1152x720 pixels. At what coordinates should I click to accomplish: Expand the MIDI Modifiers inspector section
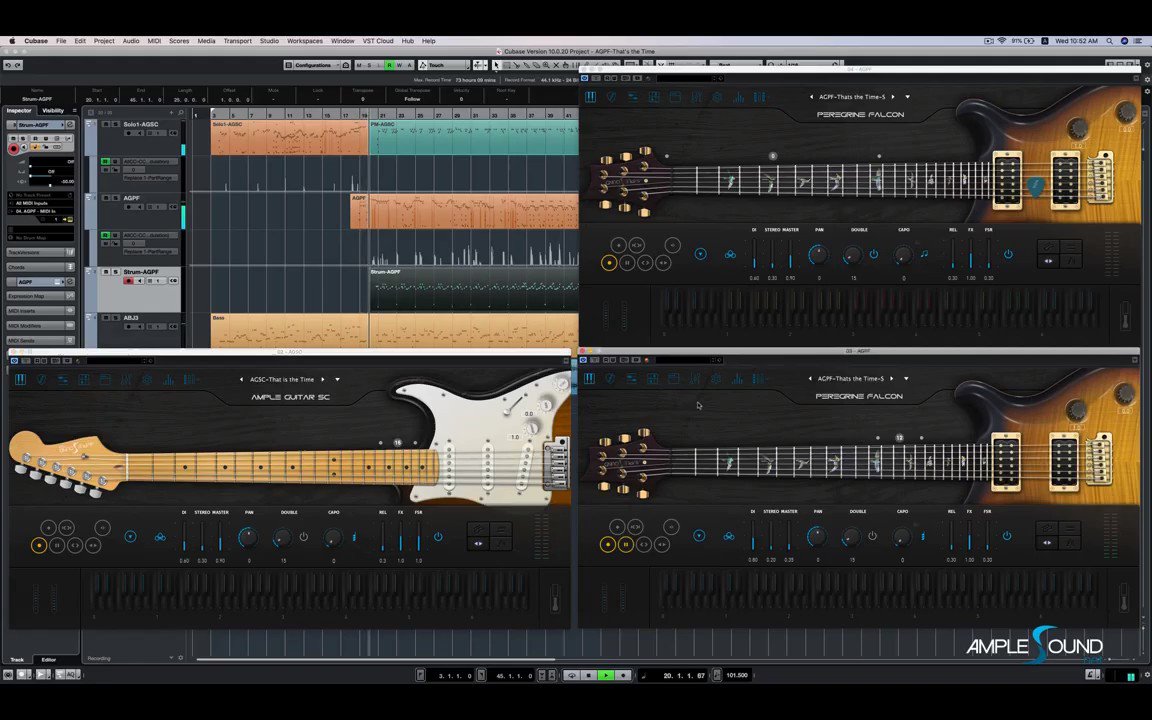[40, 325]
